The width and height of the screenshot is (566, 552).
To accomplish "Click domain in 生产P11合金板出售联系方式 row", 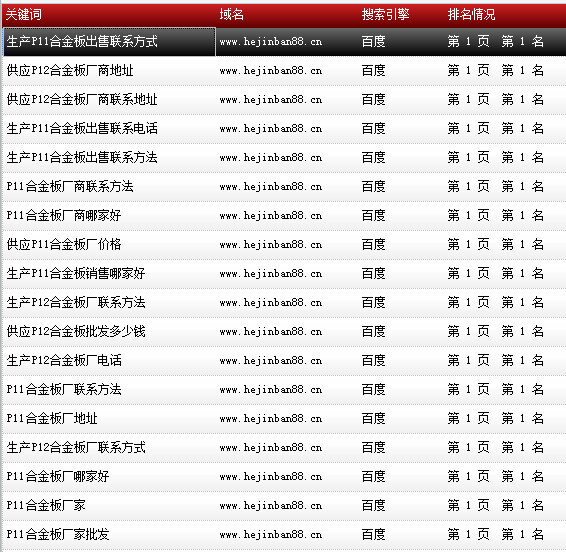I will pos(271,42).
